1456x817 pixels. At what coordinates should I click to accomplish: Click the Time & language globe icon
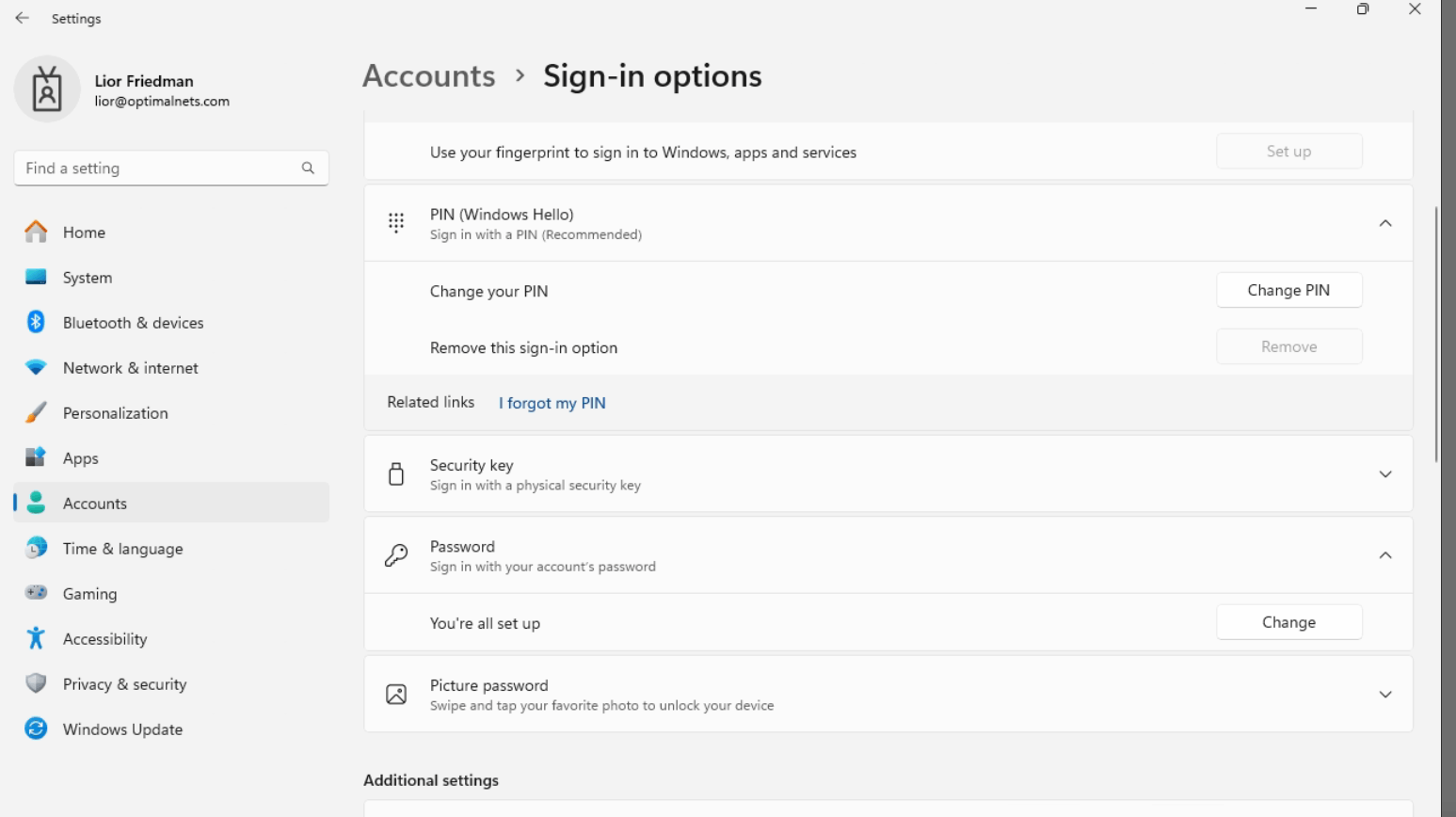pyautogui.click(x=36, y=548)
